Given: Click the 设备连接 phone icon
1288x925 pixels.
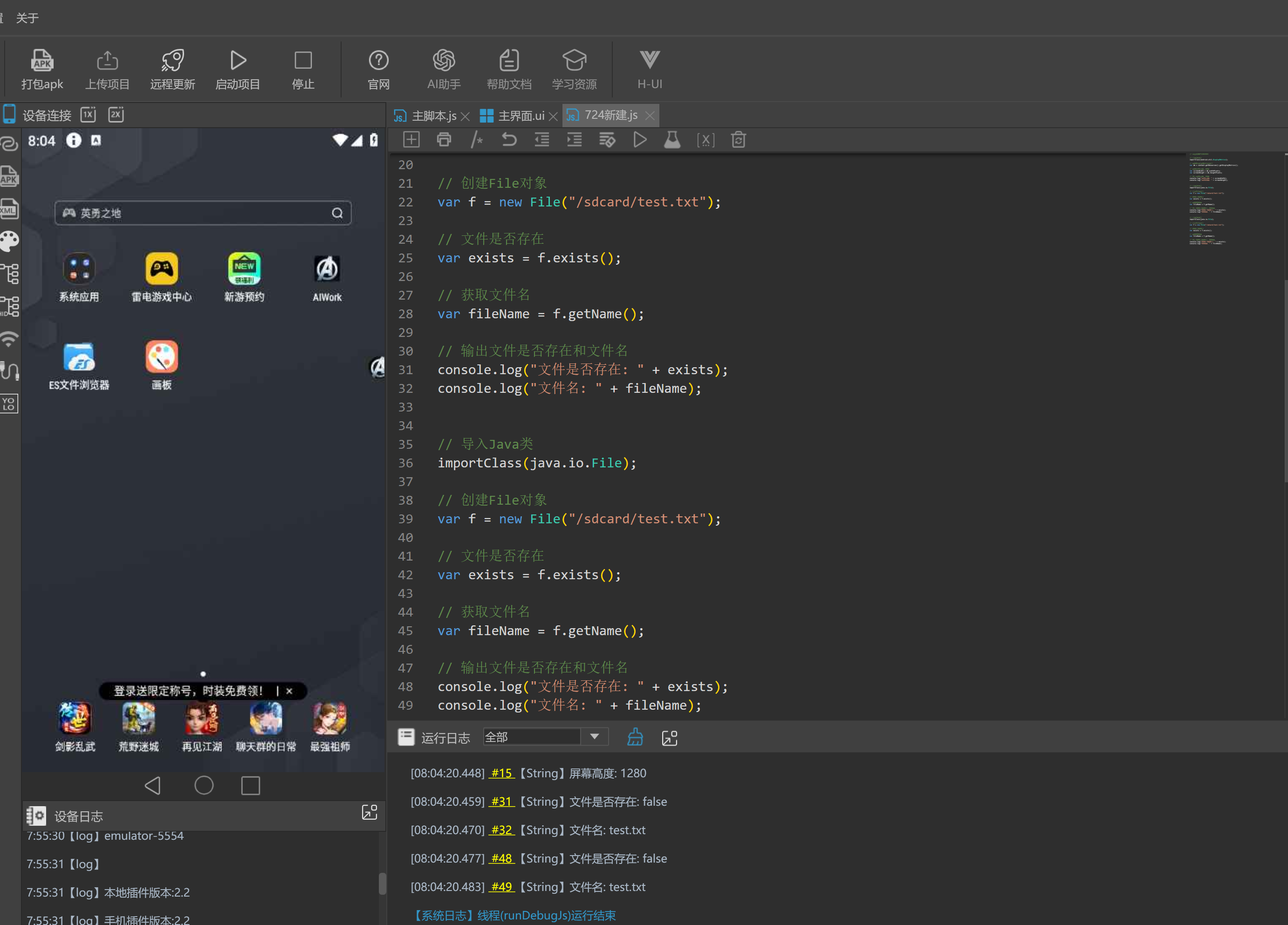Looking at the screenshot, I should tap(9, 114).
